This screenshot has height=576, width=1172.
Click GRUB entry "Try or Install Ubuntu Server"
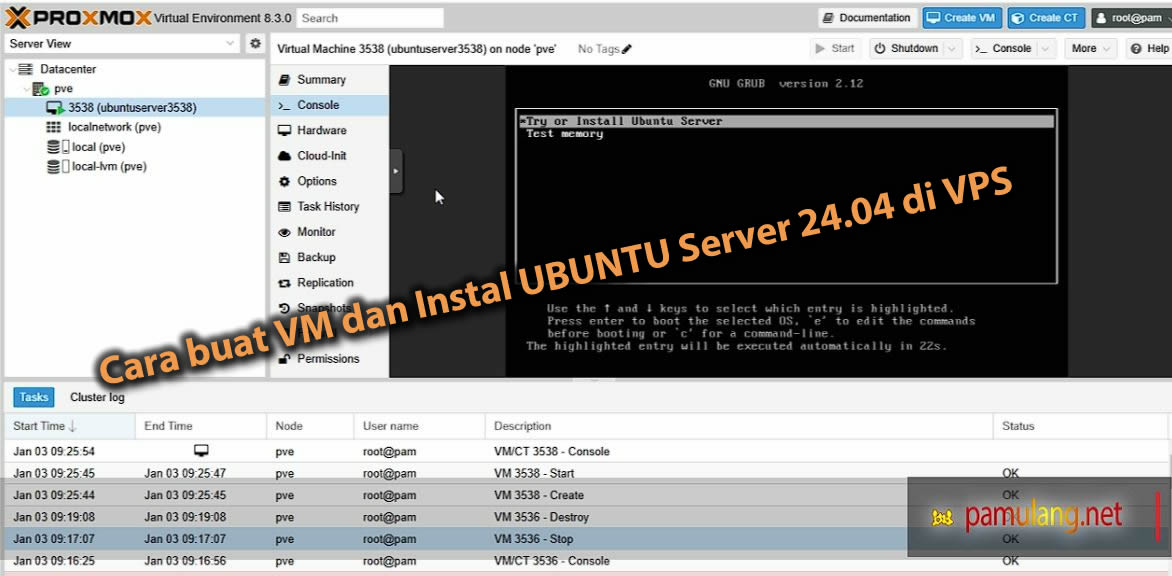pyautogui.click(x=786, y=121)
